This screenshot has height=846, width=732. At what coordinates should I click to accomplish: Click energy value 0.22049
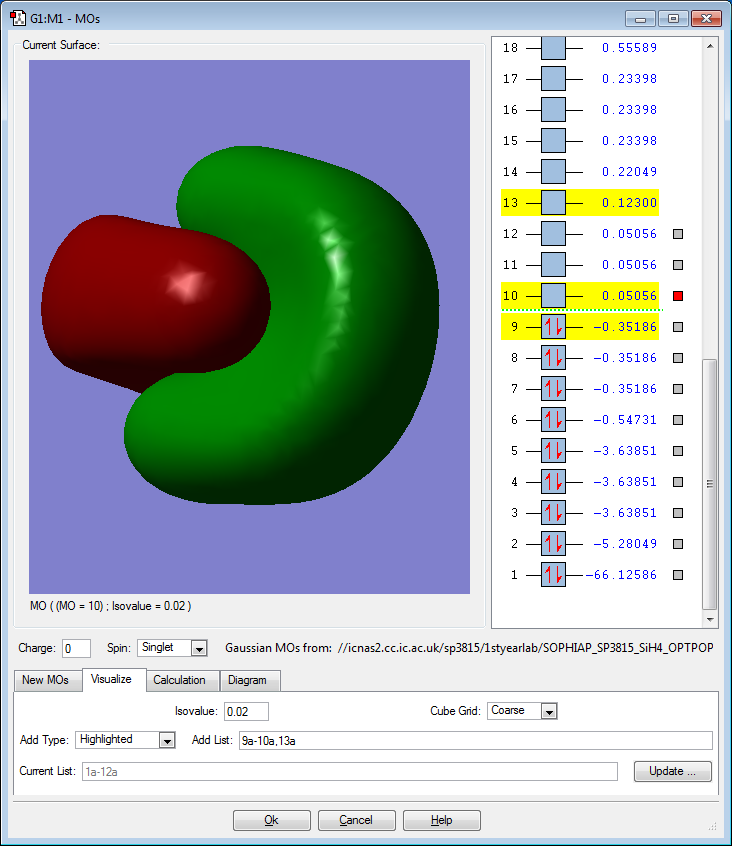click(630, 172)
